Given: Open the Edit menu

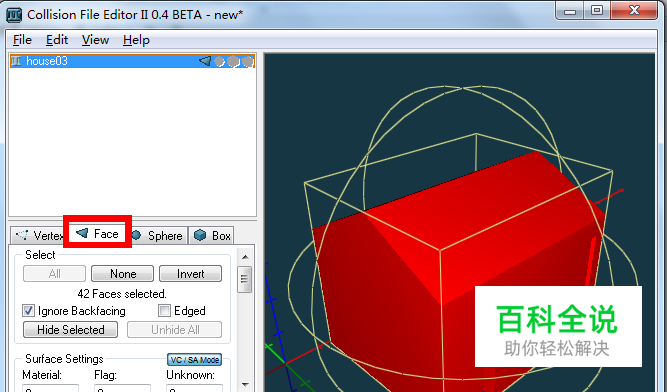Looking at the screenshot, I should [57, 40].
